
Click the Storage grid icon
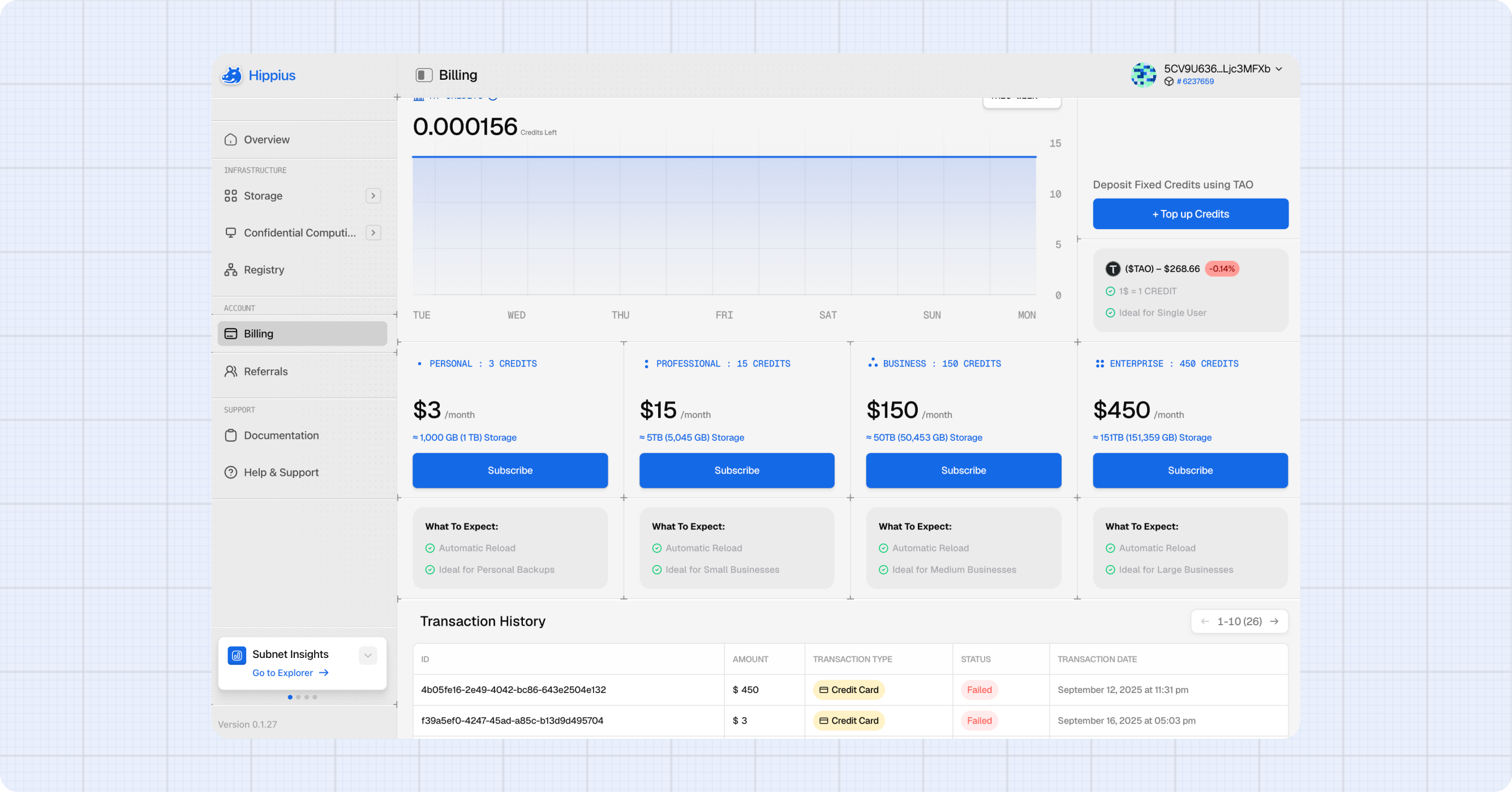click(x=231, y=196)
